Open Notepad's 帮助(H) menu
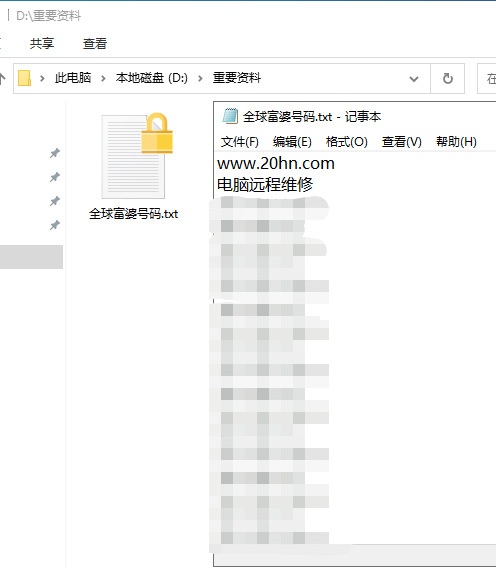Screen dimensions: 496x571 click(456, 142)
